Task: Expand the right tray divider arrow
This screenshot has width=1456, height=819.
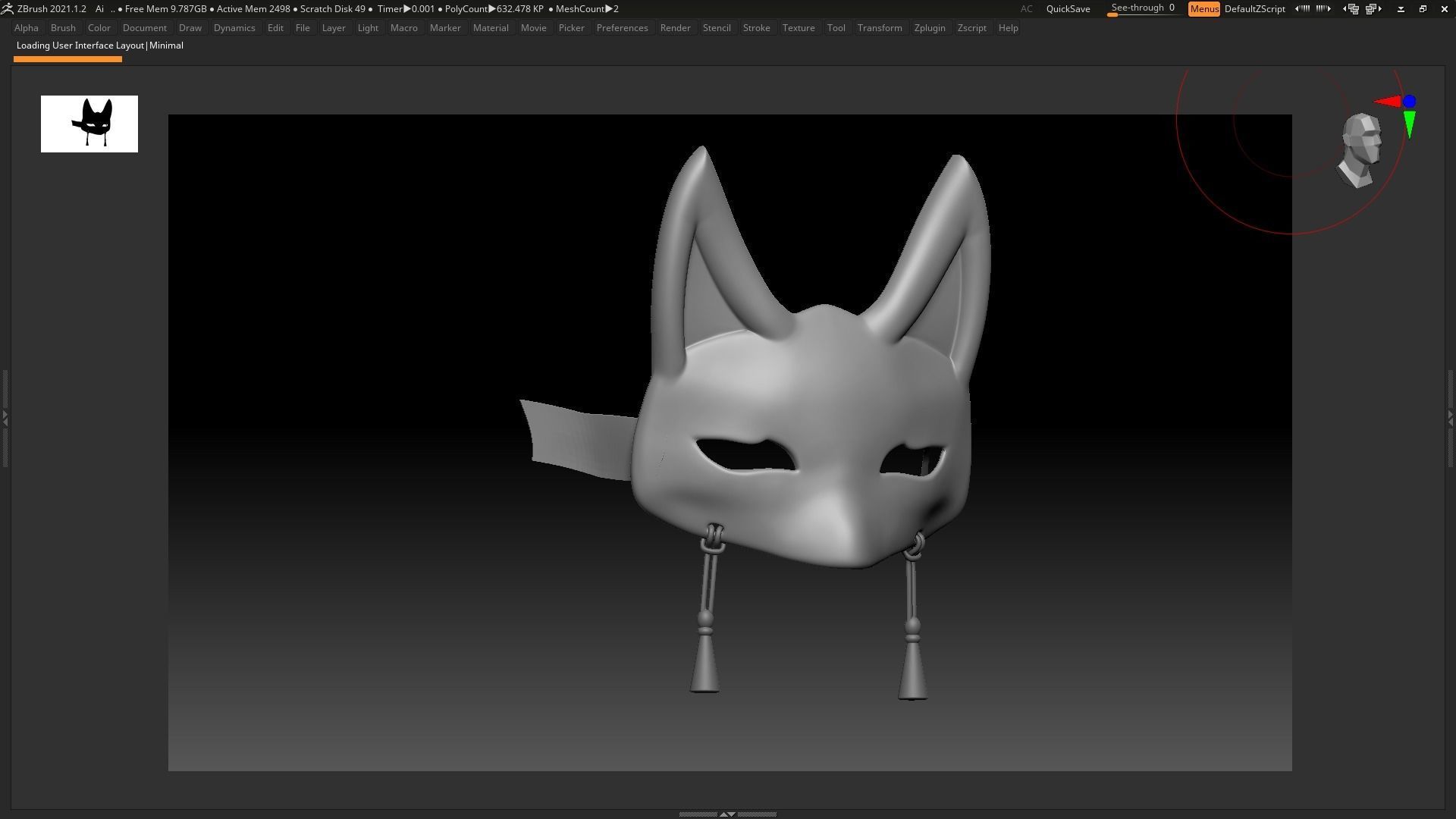Action: 1451,417
